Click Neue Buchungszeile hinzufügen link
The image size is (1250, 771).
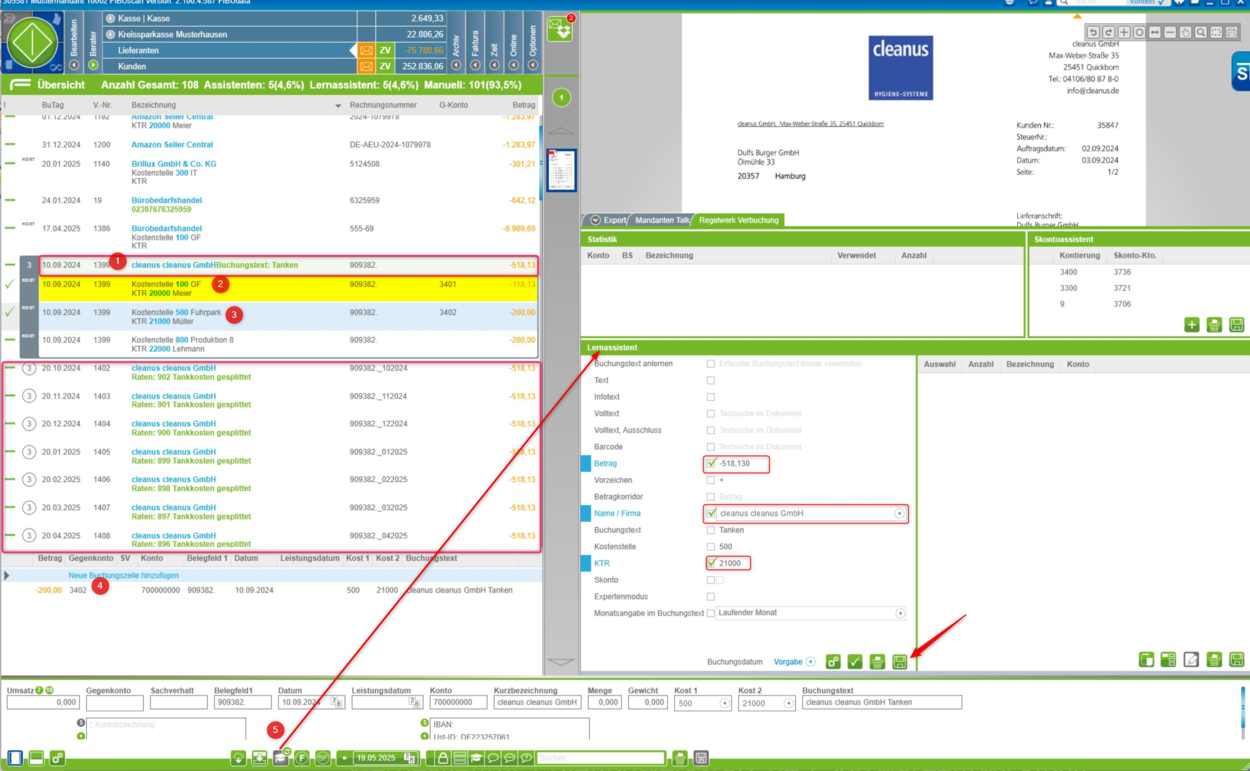point(123,576)
